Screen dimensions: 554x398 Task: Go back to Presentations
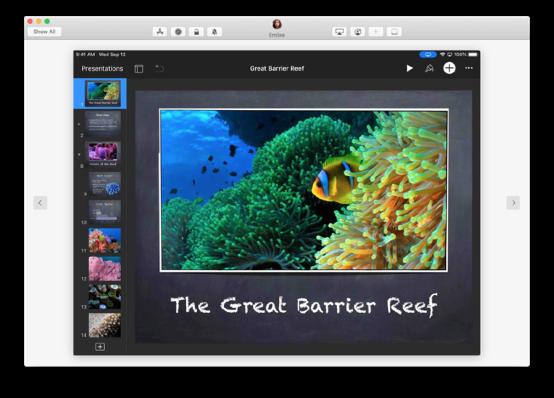pos(102,69)
